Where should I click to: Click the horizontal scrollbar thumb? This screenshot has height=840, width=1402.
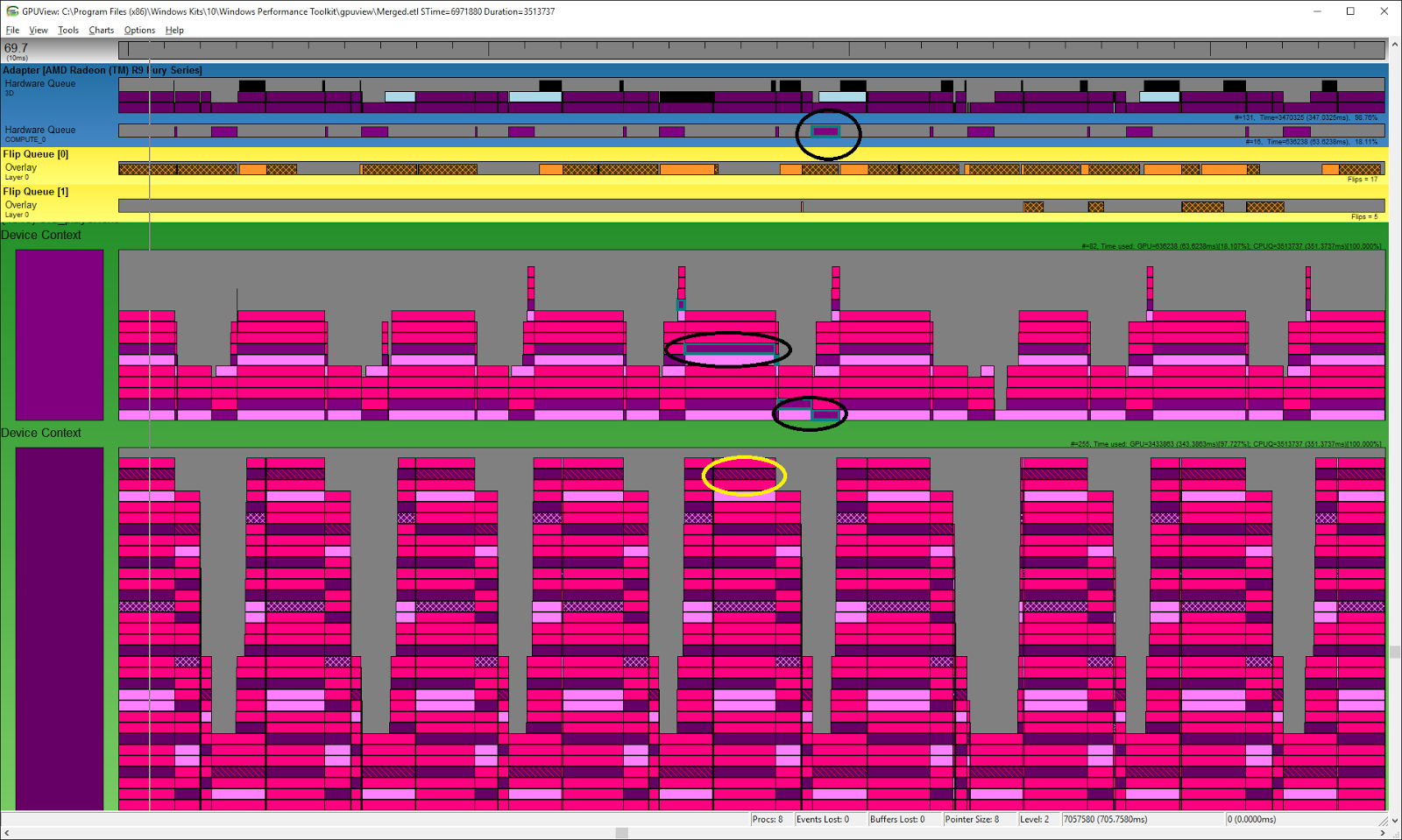click(x=621, y=833)
